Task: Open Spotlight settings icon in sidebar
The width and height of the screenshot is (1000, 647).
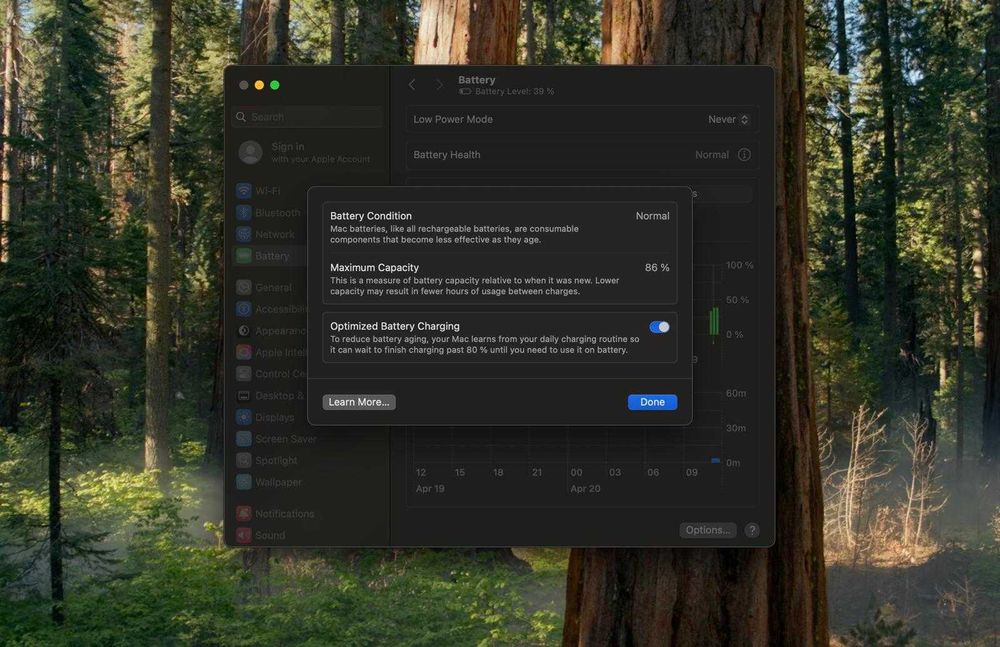Action: tap(244, 460)
